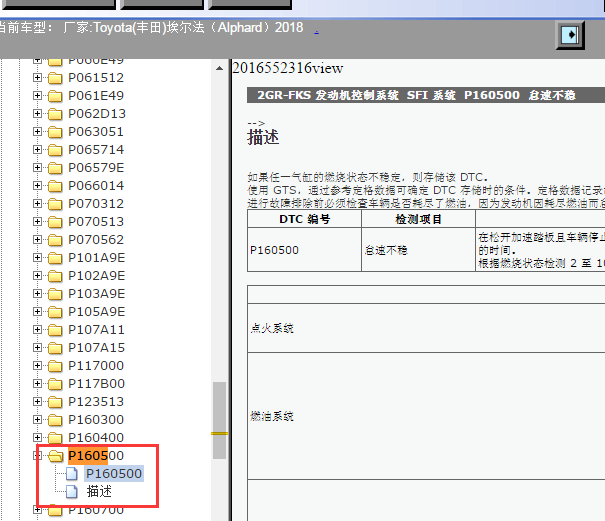The height and width of the screenshot is (521, 605).
Task: Expand the P06579E tree node
Action: 37,167
